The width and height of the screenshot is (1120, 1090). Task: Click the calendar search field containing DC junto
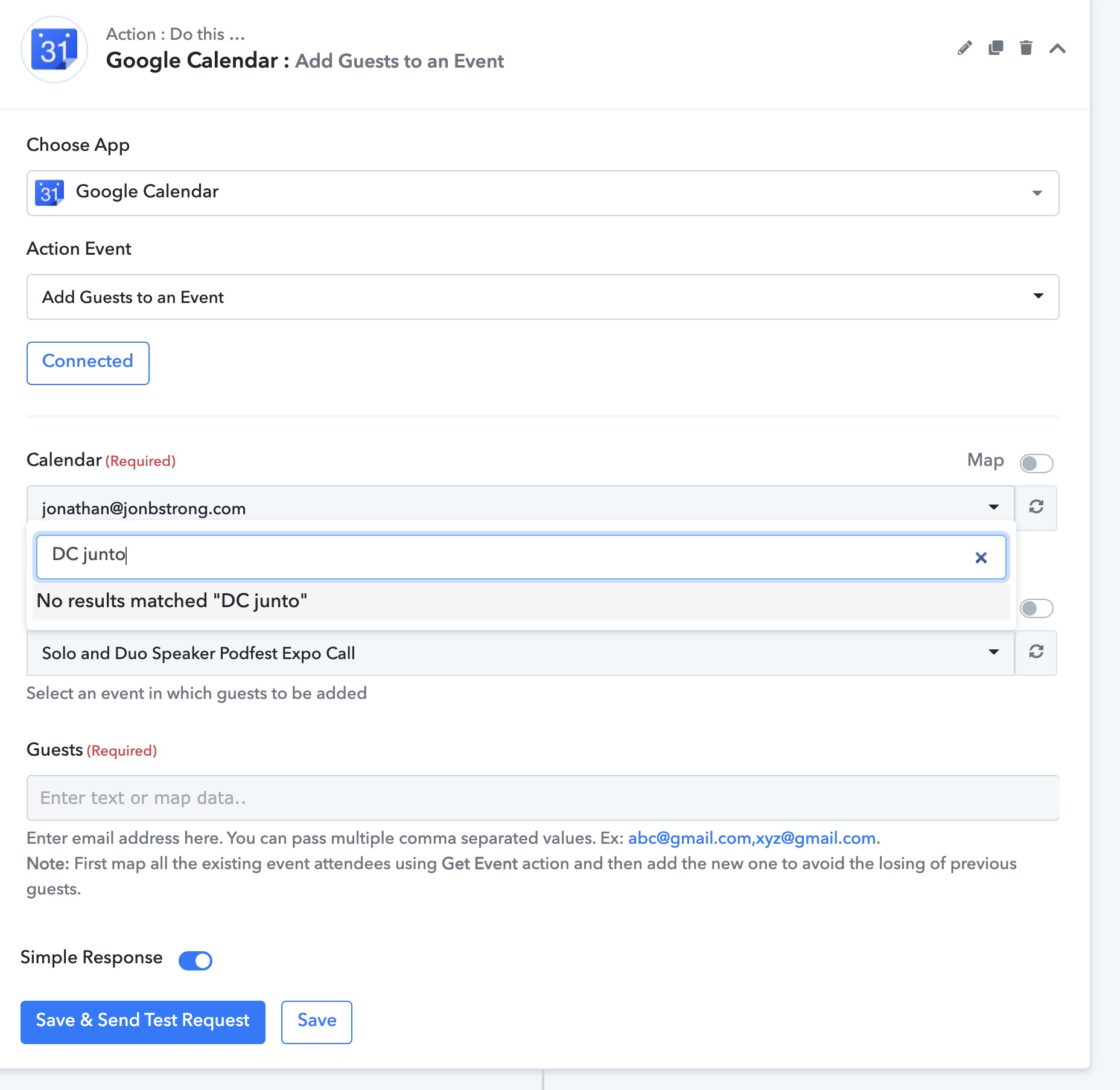pos(521,556)
